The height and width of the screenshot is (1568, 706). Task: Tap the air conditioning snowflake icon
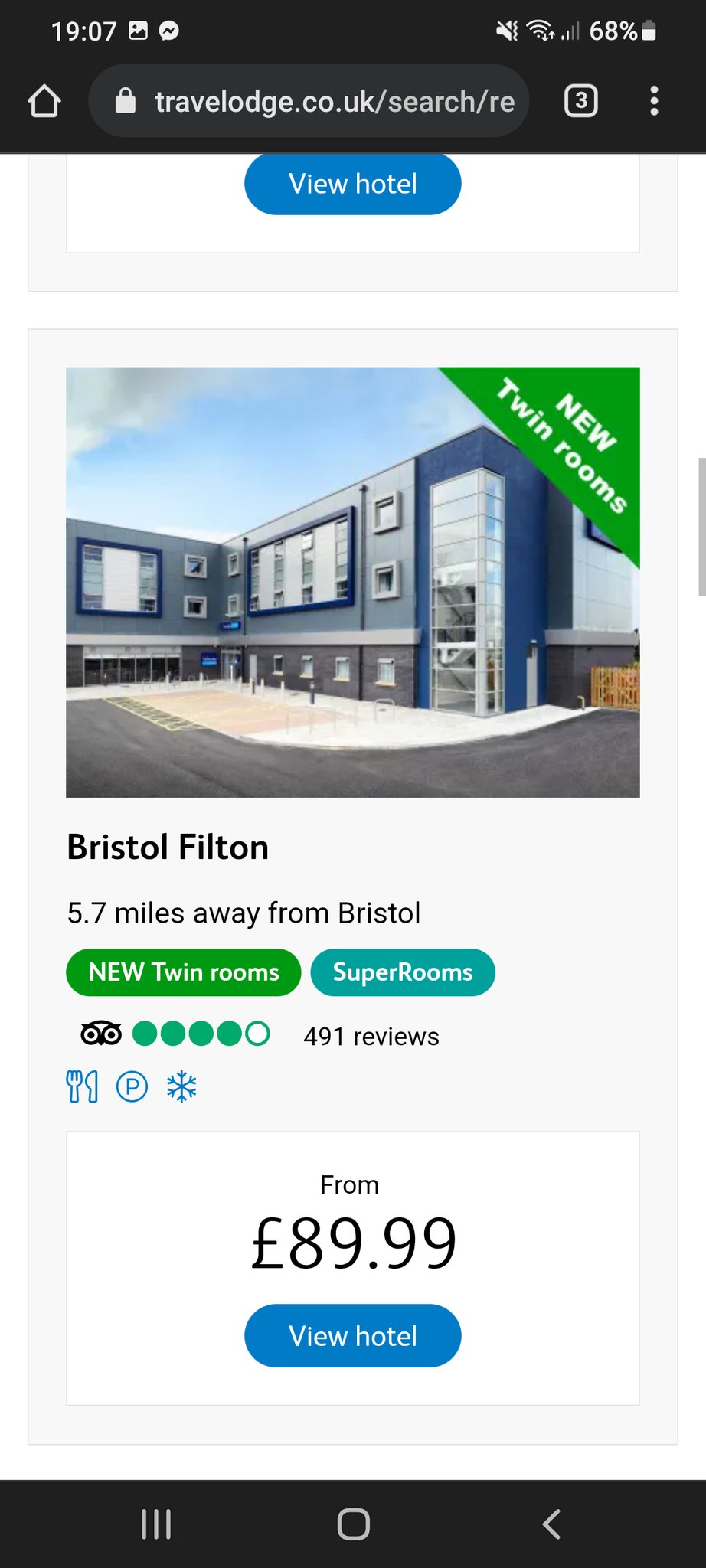coord(181,1086)
